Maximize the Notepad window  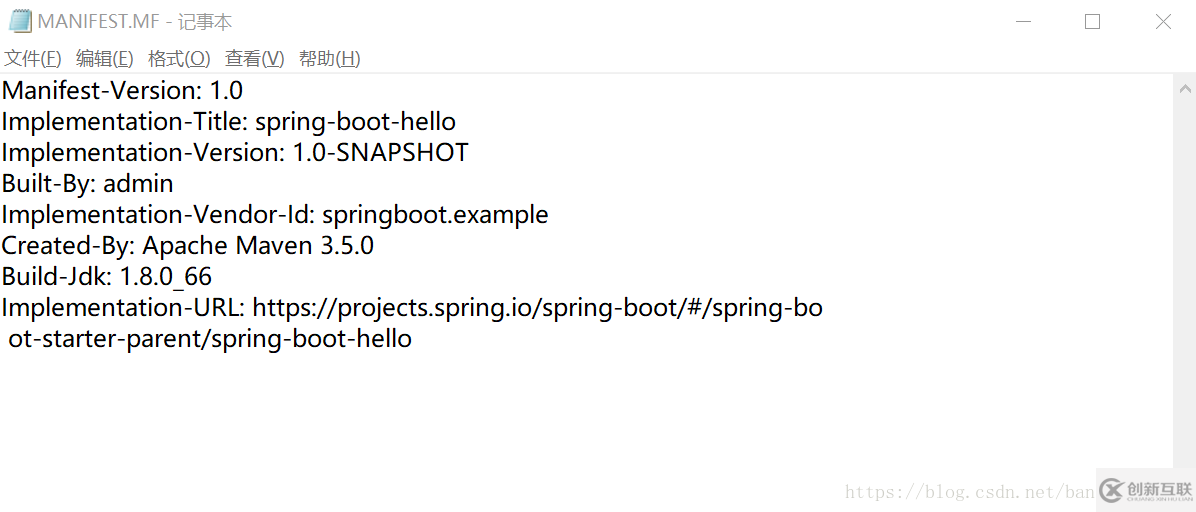[1092, 21]
